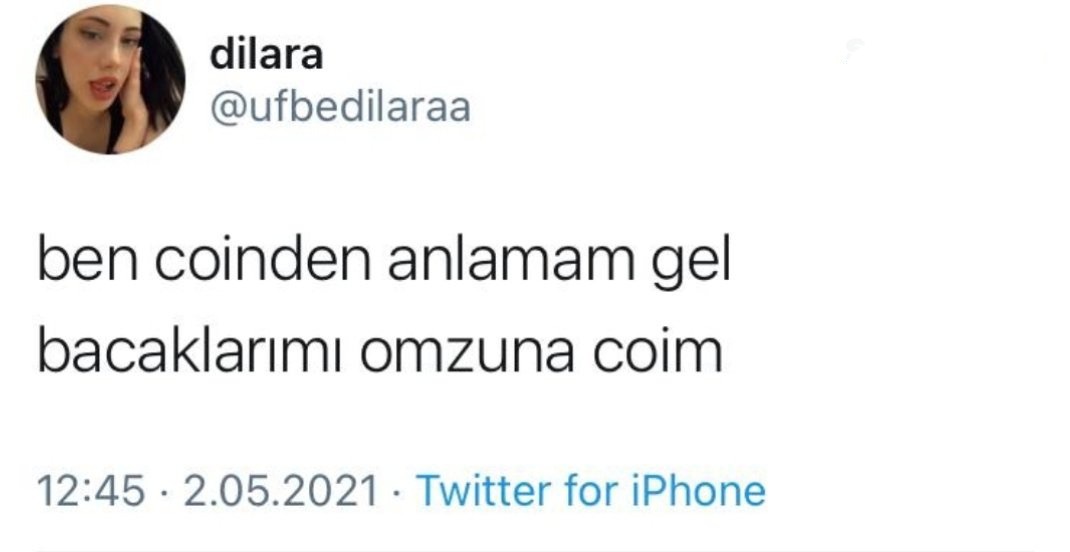Viewport: 1070px width, 552px height.
Task: Click the year 2021 in the date
Action: pos(338,491)
